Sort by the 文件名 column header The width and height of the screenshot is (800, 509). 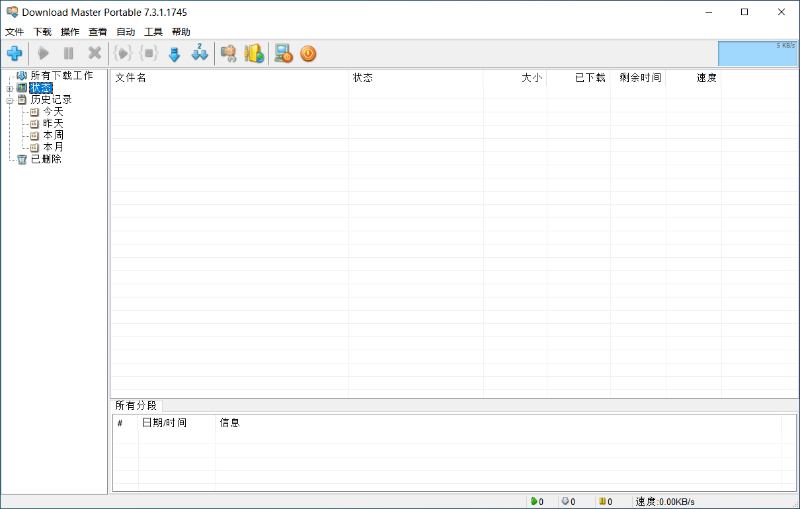[x=230, y=78]
